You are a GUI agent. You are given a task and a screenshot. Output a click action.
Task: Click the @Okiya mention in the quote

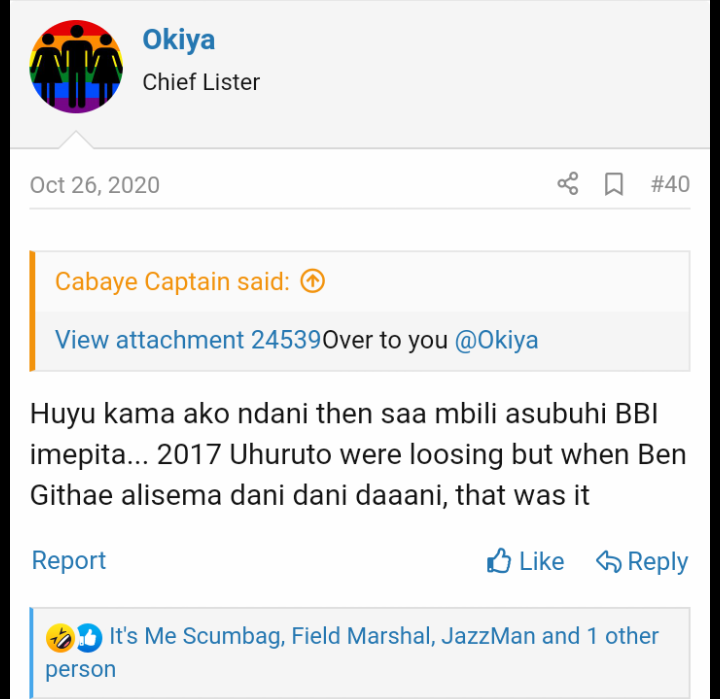[x=496, y=340]
